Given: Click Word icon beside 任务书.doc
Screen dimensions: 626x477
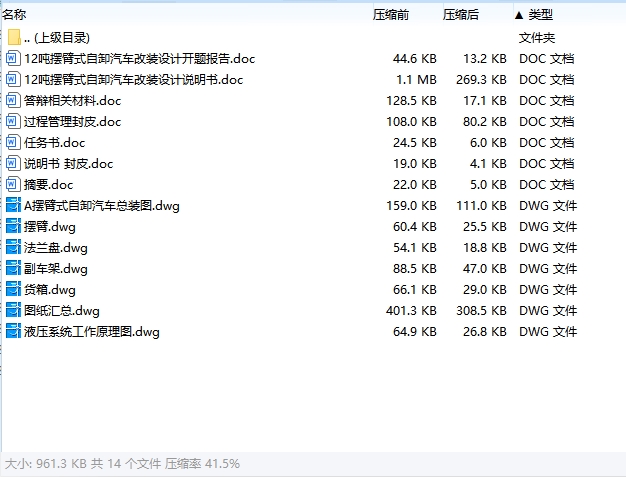Looking at the screenshot, I should pyautogui.click(x=13, y=143).
